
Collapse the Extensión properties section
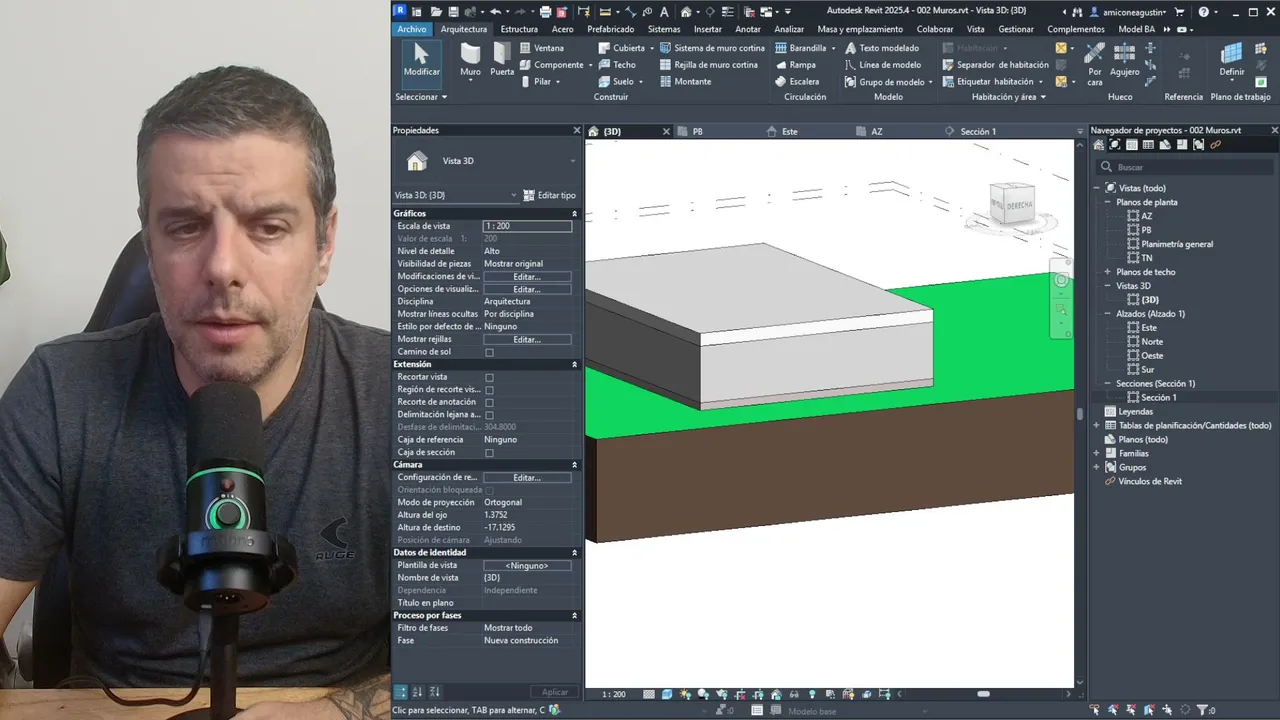(574, 365)
